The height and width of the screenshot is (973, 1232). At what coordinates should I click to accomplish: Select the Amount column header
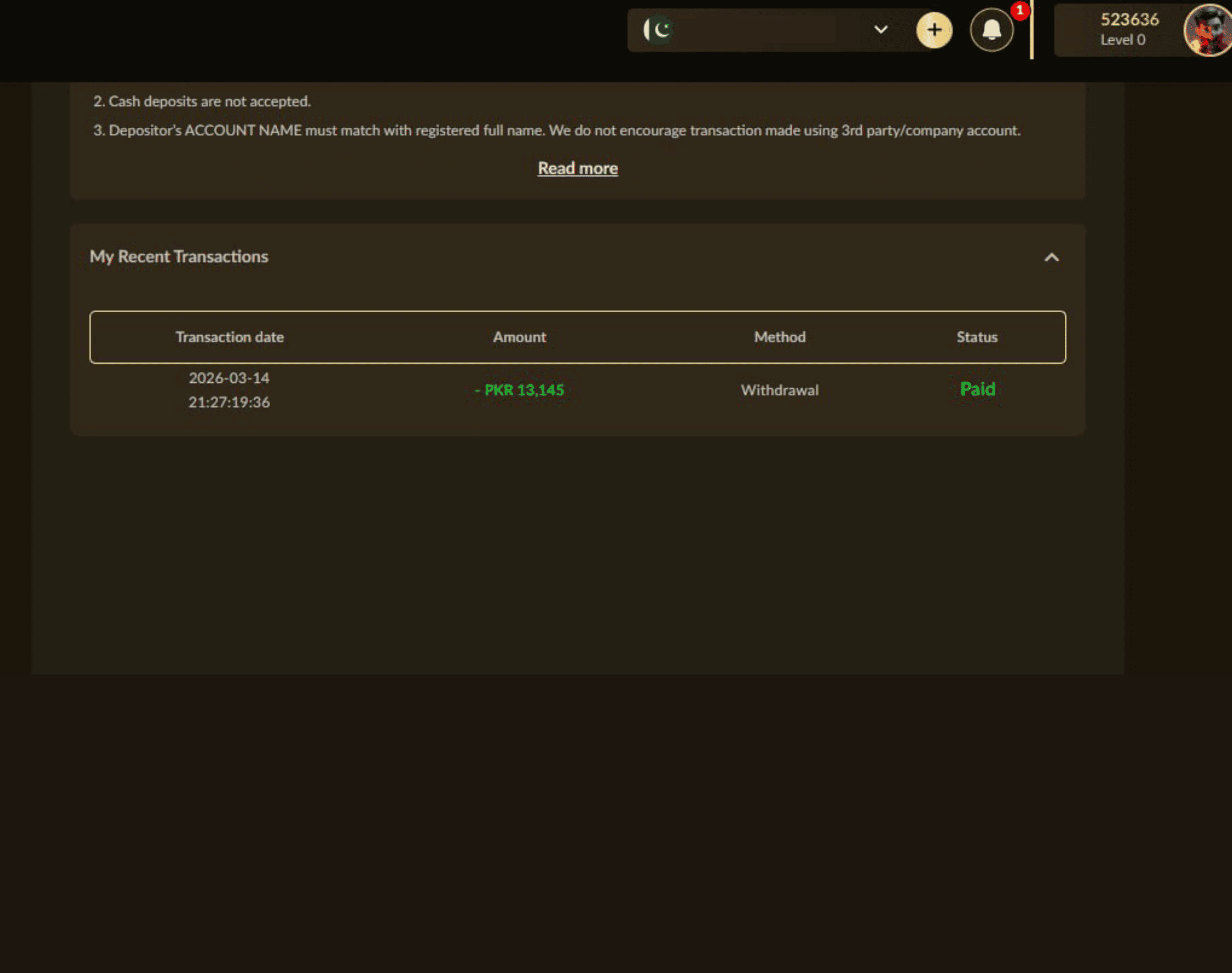click(519, 337)
